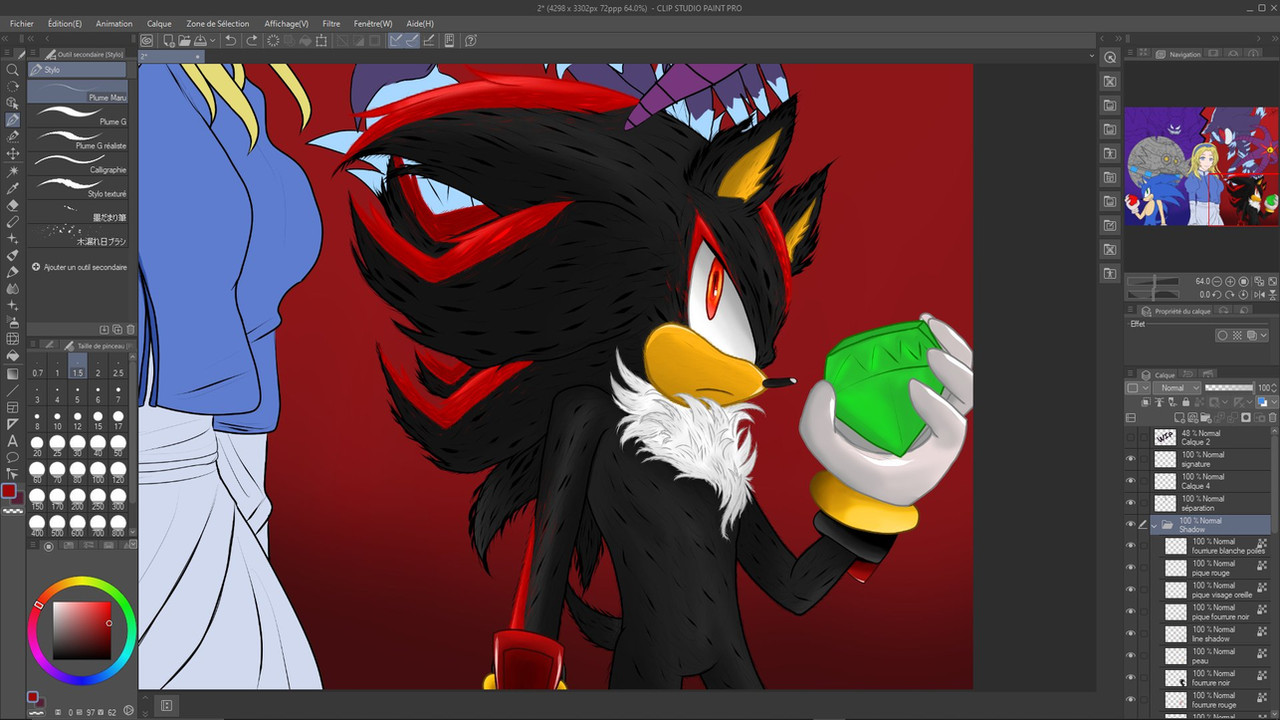Open the Fichier menu
The image size is (1280, 720).
pos(21,23)
